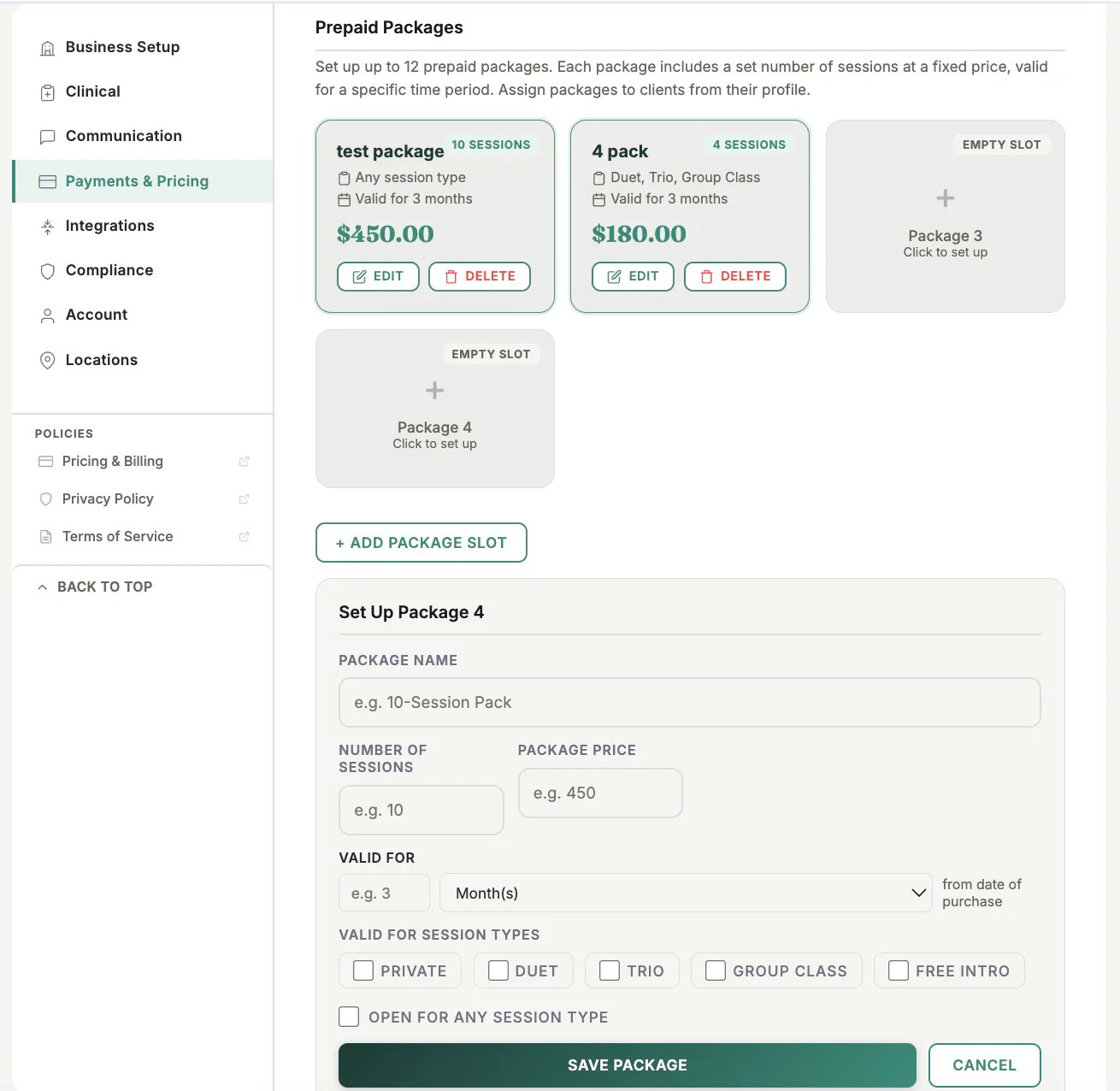Open the Month(s) duration dropdown
The height and width of the screenshot is (1091, 1120).
click(x=686, y=893)
